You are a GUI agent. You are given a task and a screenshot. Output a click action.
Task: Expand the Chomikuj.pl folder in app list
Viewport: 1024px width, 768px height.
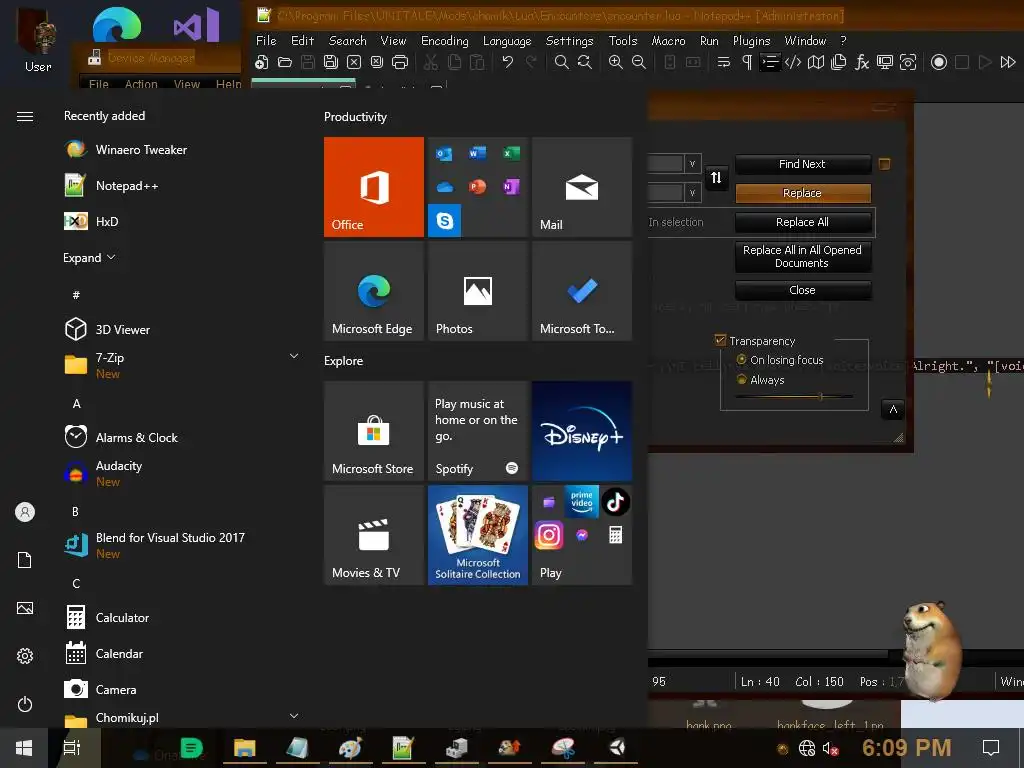pos(294,716)
